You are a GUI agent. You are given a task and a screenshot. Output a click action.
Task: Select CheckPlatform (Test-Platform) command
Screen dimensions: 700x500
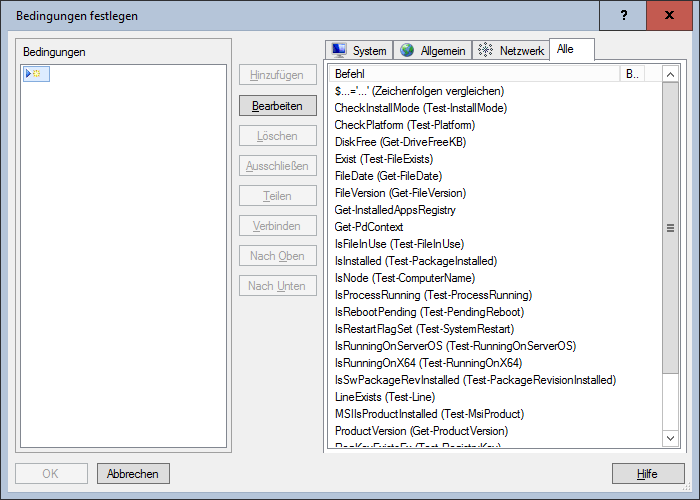[x=404, y=125]
